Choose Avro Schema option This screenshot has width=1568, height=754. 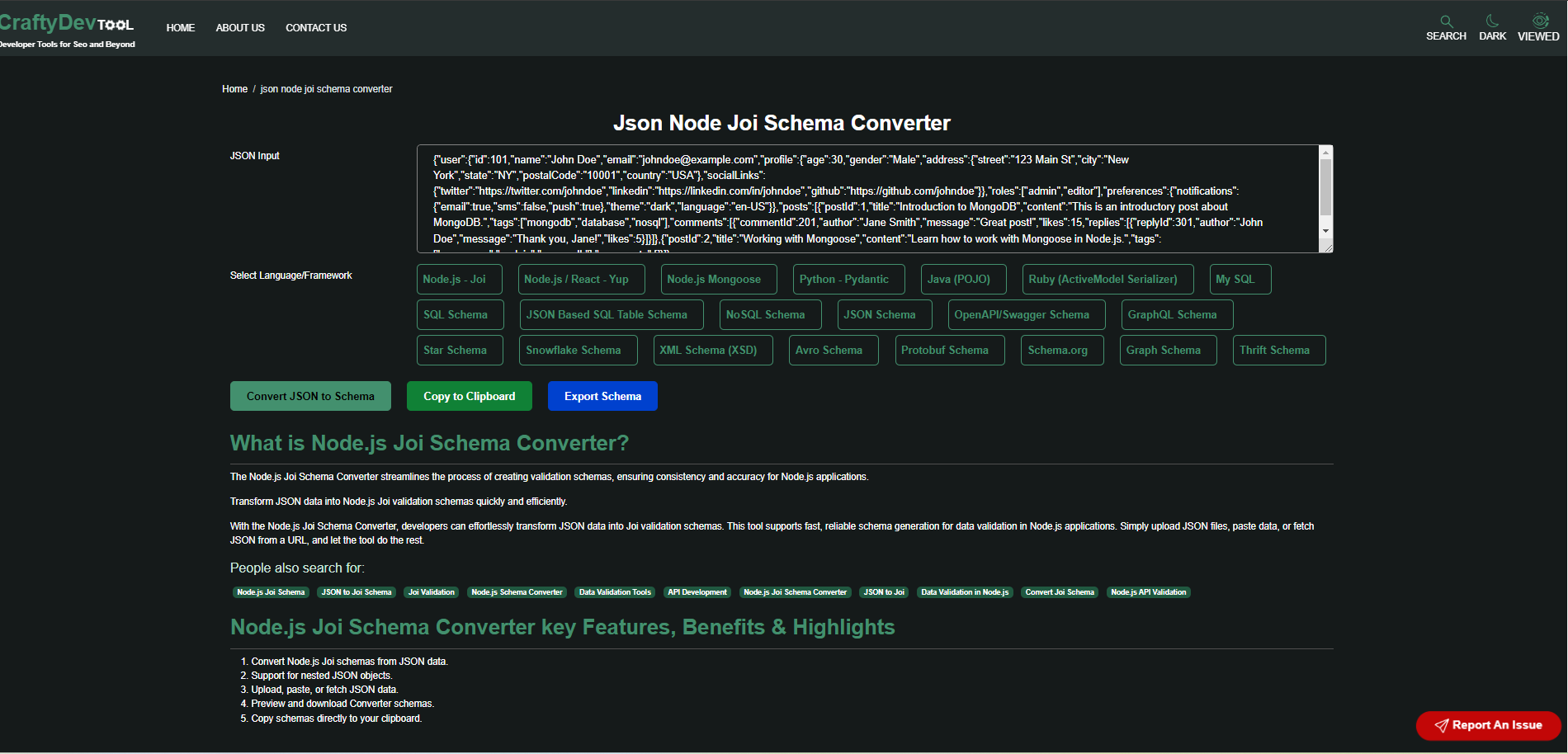coord(834,351)
